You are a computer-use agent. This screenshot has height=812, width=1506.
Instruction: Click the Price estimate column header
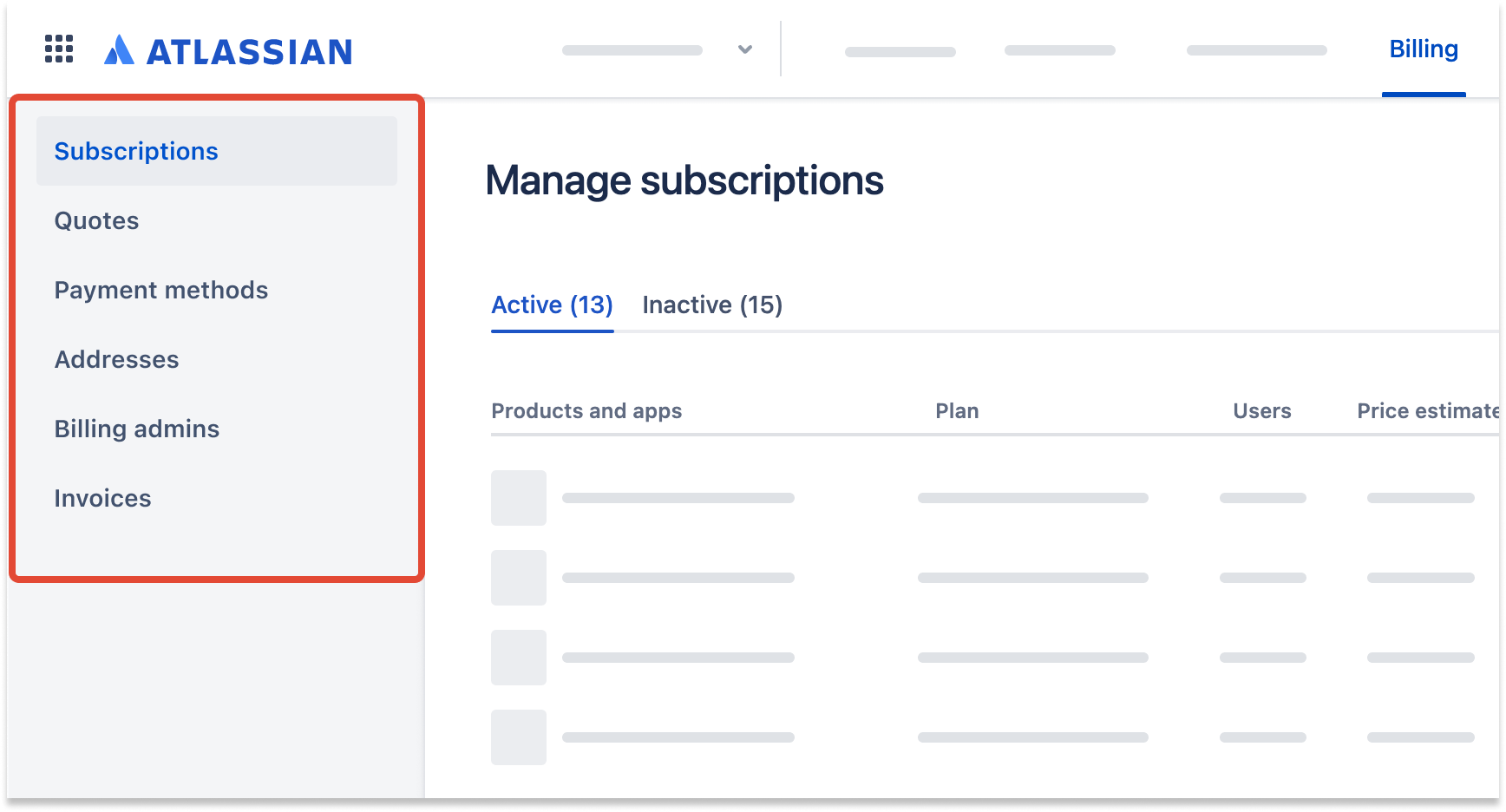[1427, 411]
